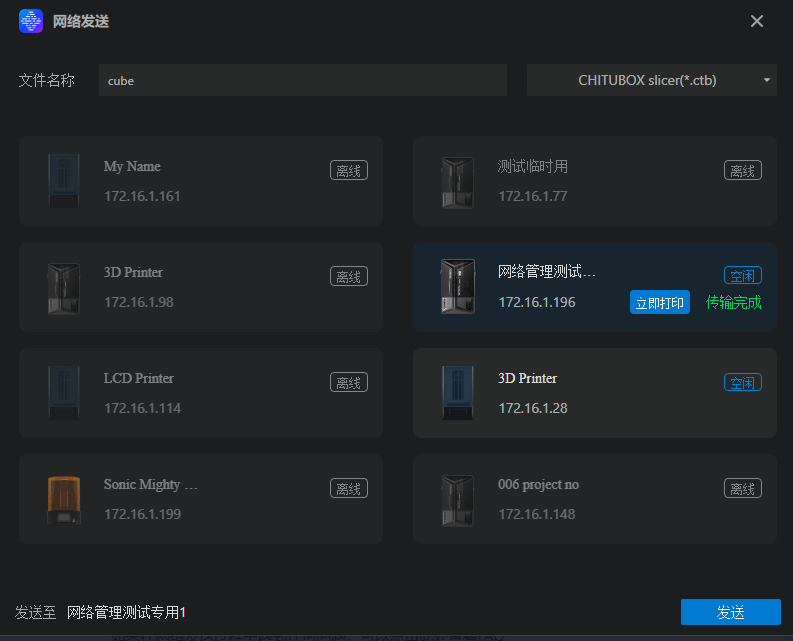793x641 pixels.
Task: Click offline badge on LCD Printer
Action: click(x=348, y=382)
